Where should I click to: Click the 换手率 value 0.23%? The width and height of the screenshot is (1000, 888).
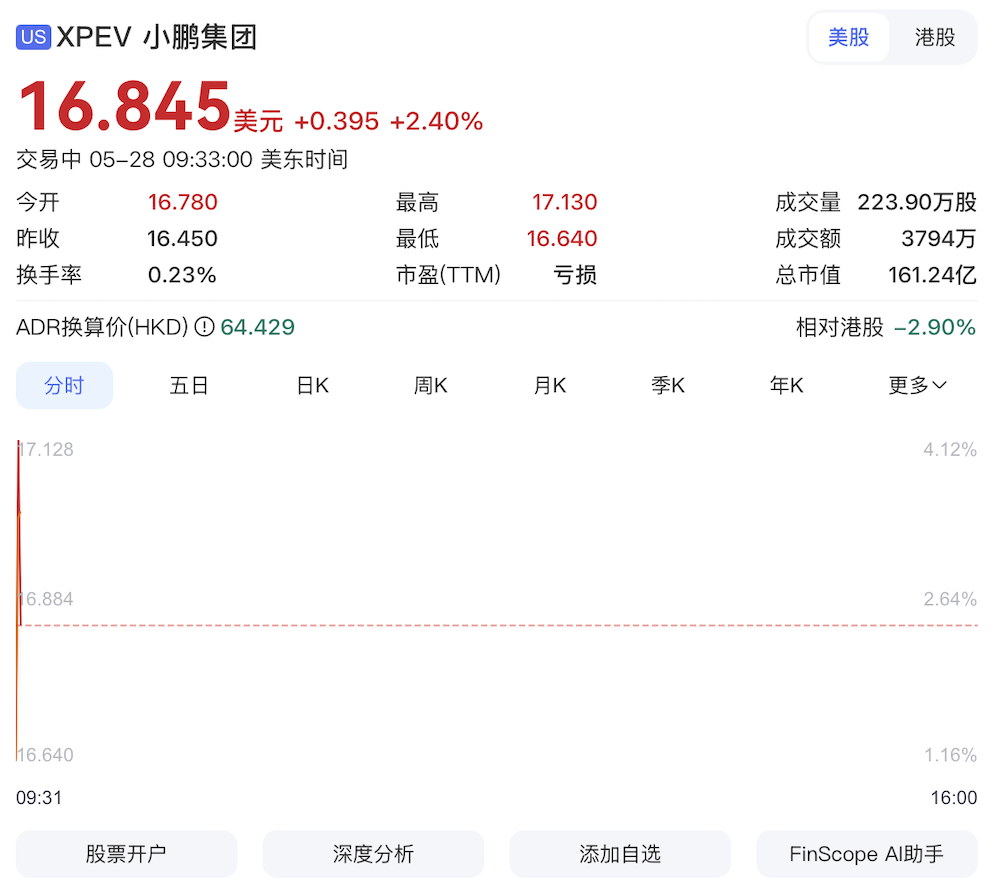coord(182,275)
